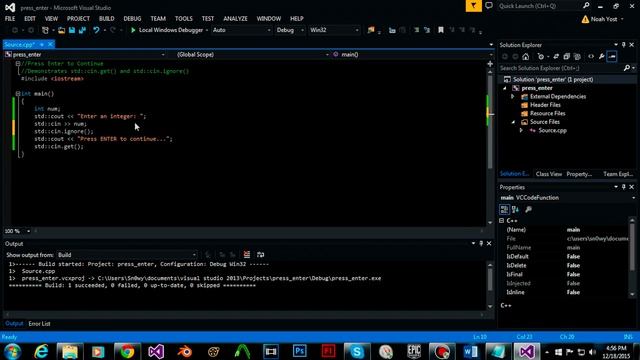Click Property Pages wrench icon in Properties
Image resolution: width=640 pixels, height=360 pixels.
(529, 209)
